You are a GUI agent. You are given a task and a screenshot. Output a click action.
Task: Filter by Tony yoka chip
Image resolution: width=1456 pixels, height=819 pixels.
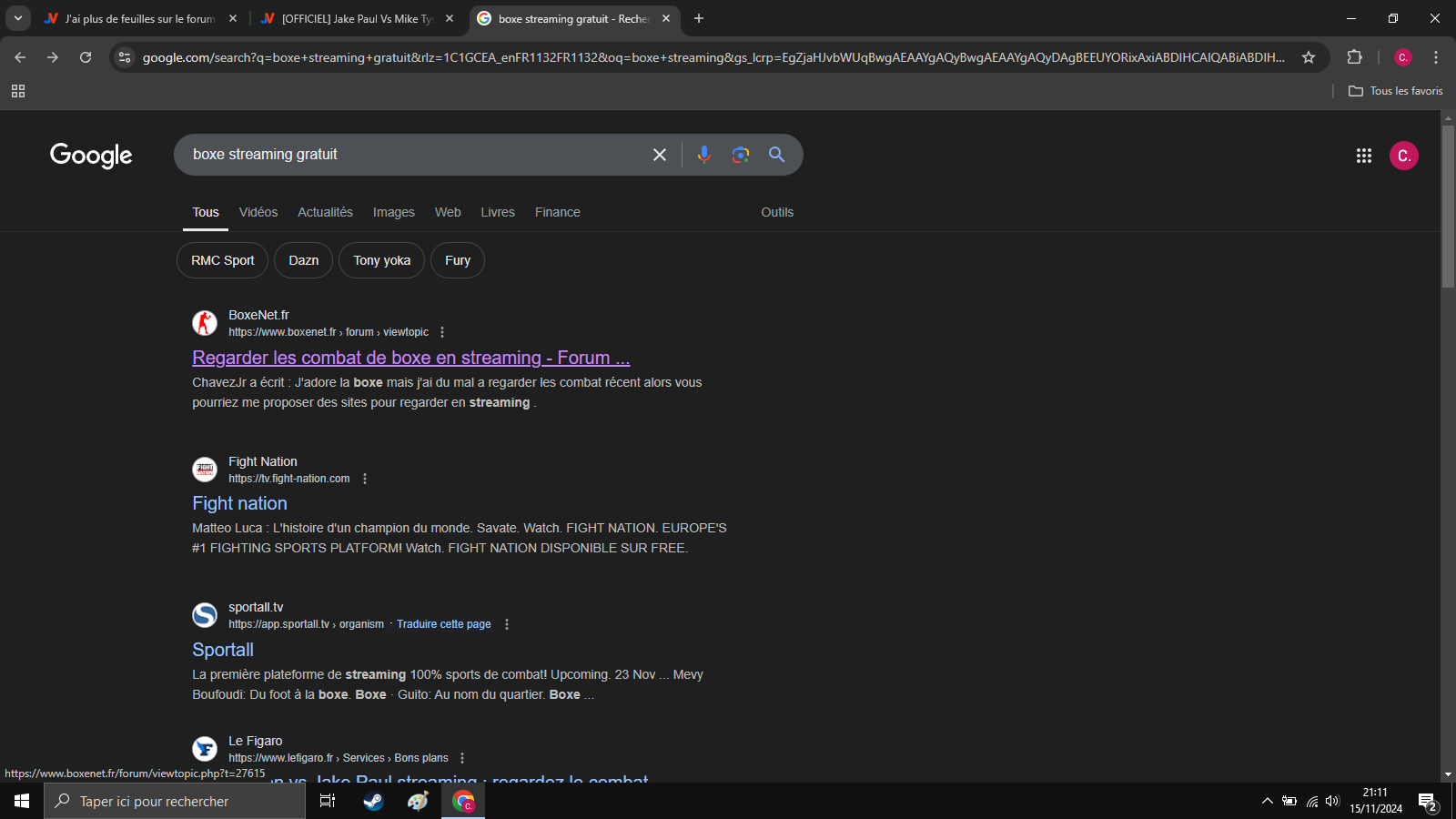382,260
